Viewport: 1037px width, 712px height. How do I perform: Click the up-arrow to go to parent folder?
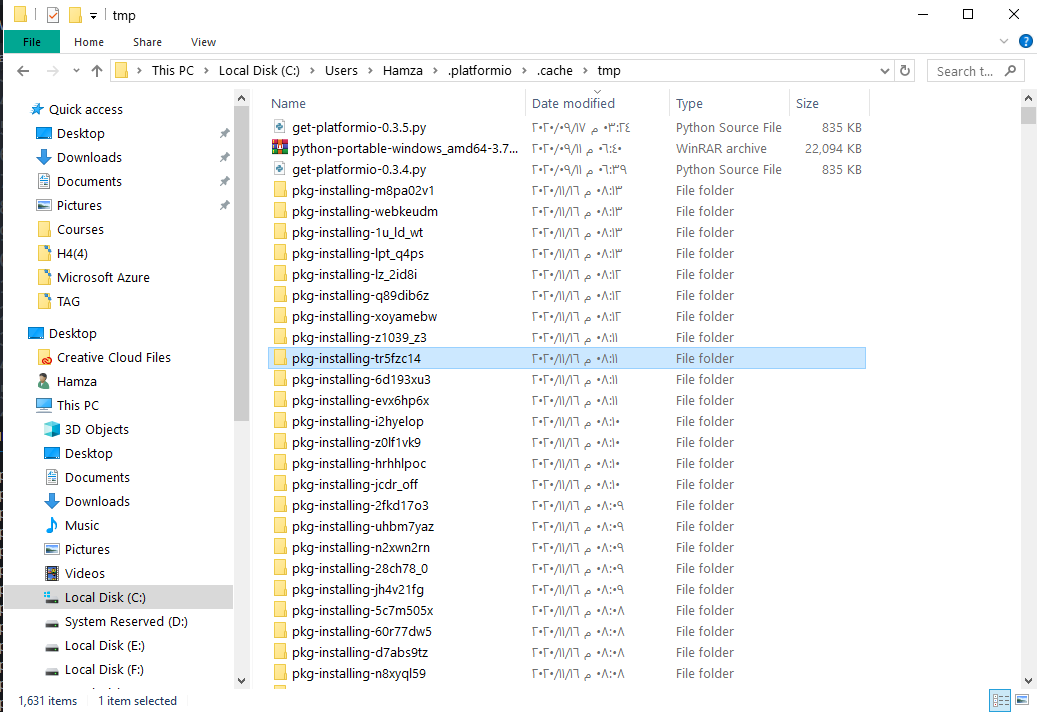96,70
